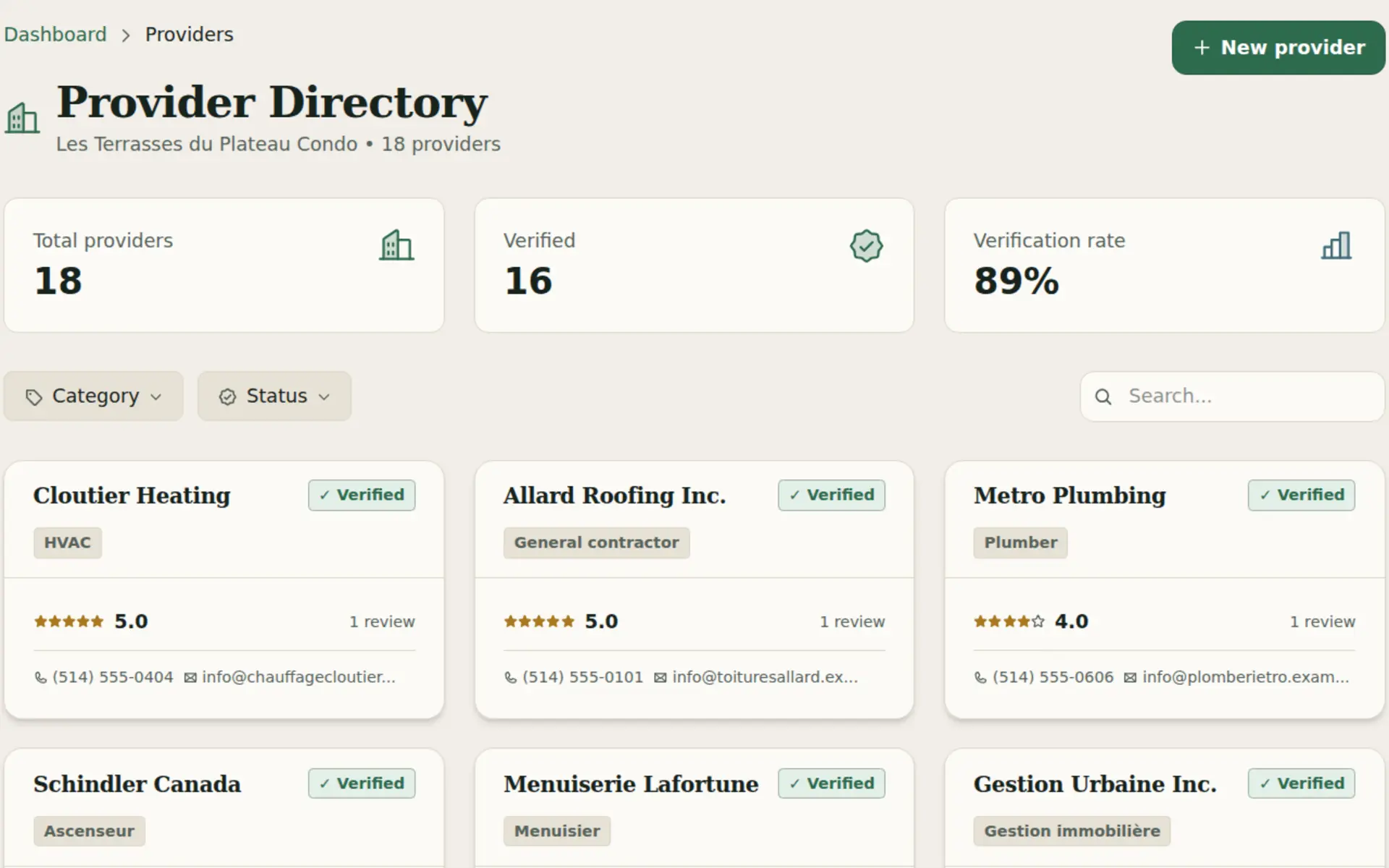The width and height of the screenshot is (1389, 868).
Task: Click the breadcrumb chevron separator after Dashboard
Action: (126, 35)
